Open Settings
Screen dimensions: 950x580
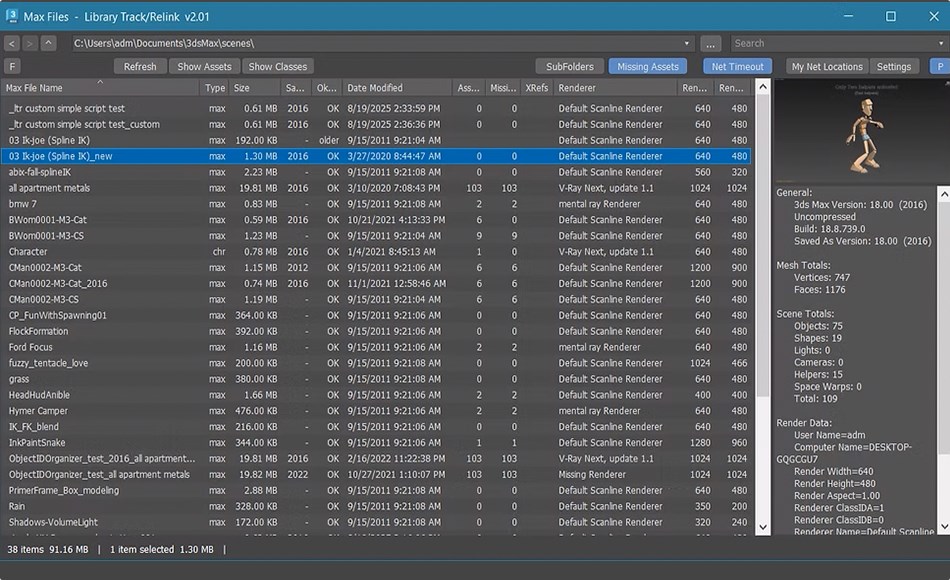[x=893, y=67]
